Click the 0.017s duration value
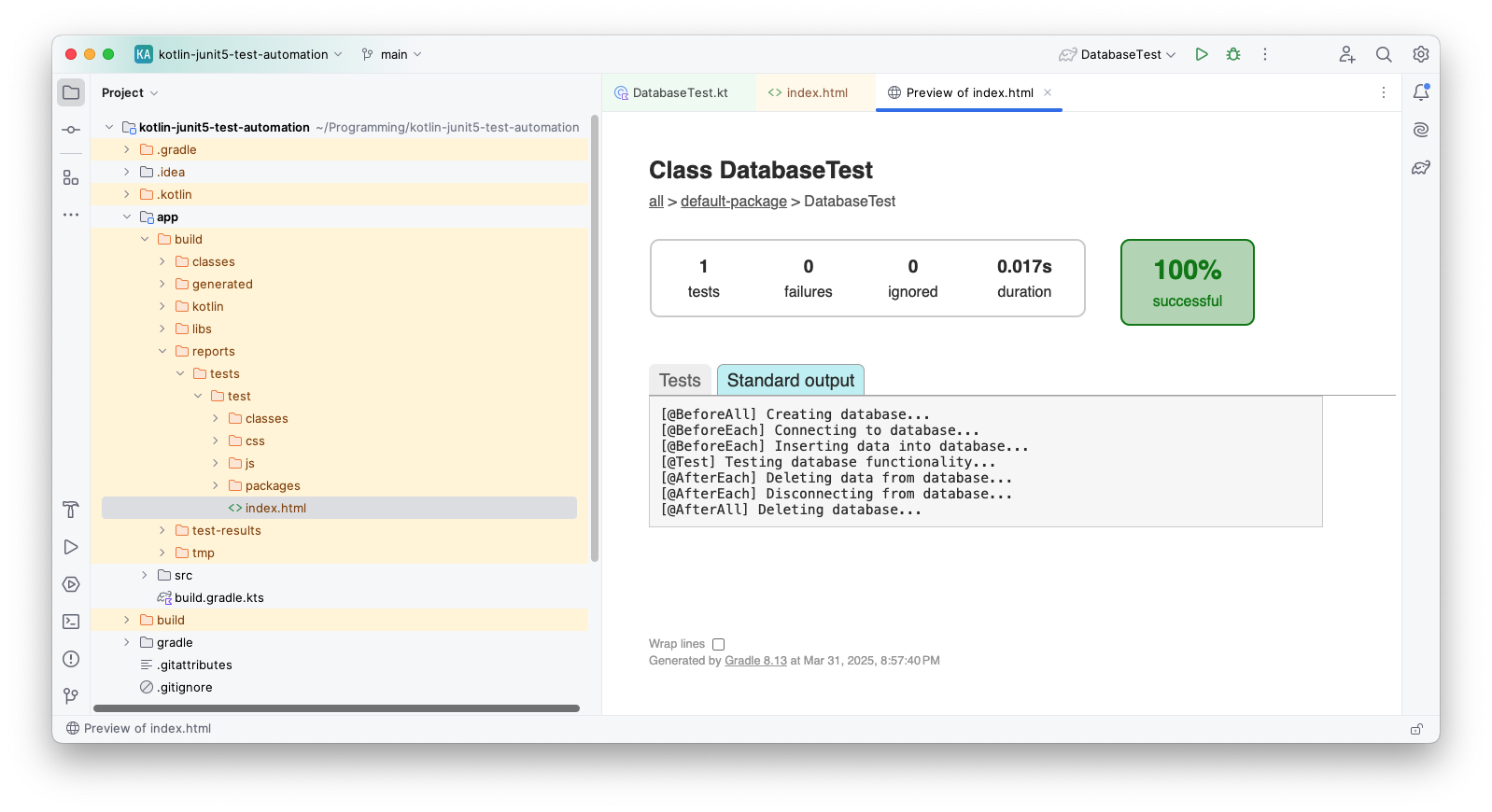Image resolution: width=1492 pixels, height=812 pixels. tap(1024, 267)
